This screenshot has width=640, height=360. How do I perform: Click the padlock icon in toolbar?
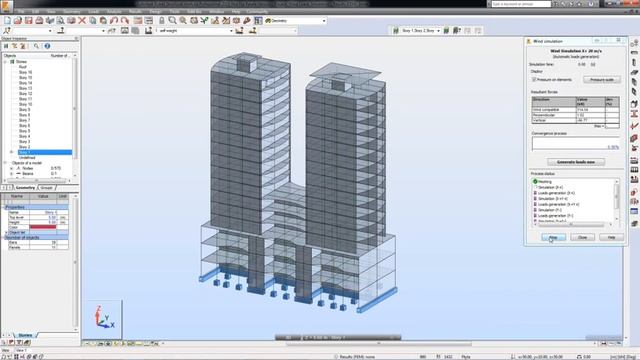click(x=162, y=20)
